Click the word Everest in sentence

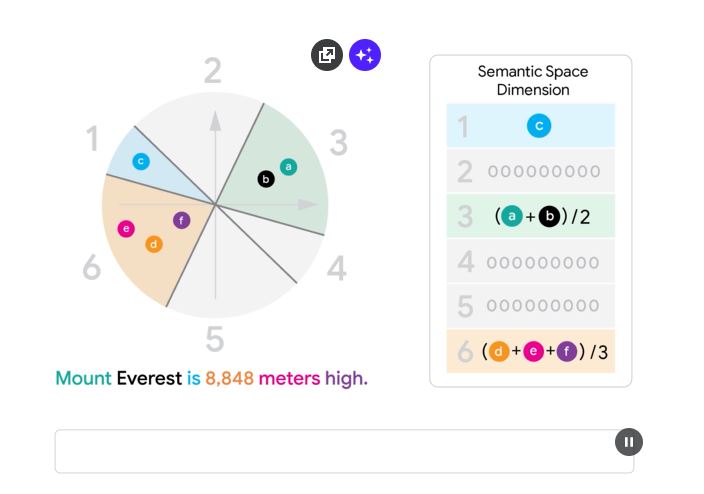click(x=149, y=378)
